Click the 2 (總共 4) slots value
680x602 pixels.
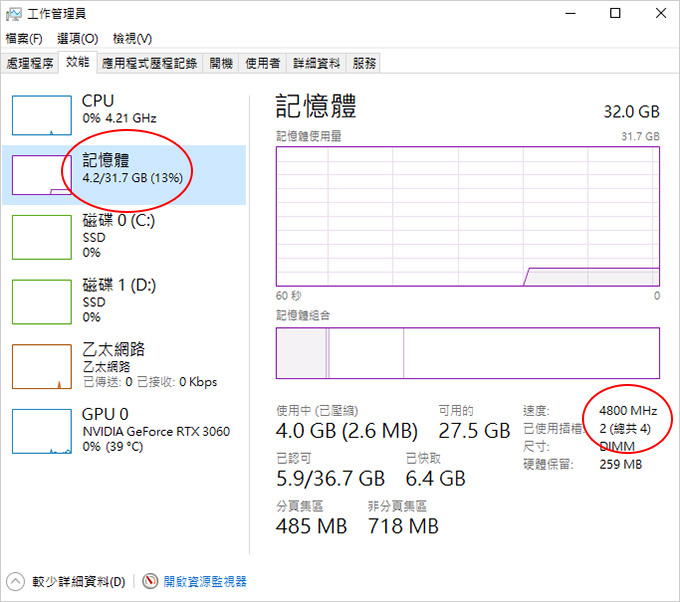pyautogui.click(x=625, y=429)
